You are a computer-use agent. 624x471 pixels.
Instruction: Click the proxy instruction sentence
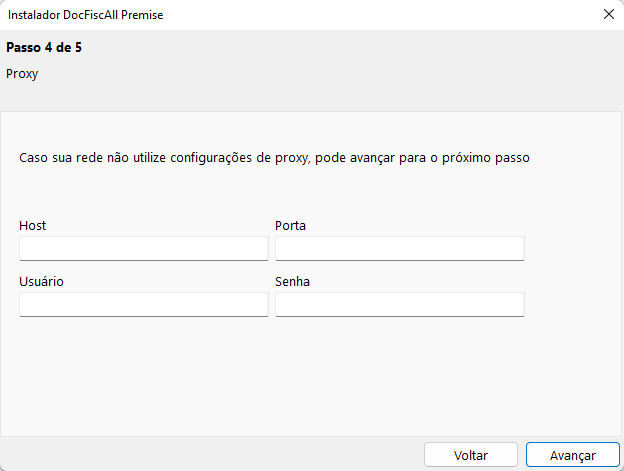click(274, 158)
